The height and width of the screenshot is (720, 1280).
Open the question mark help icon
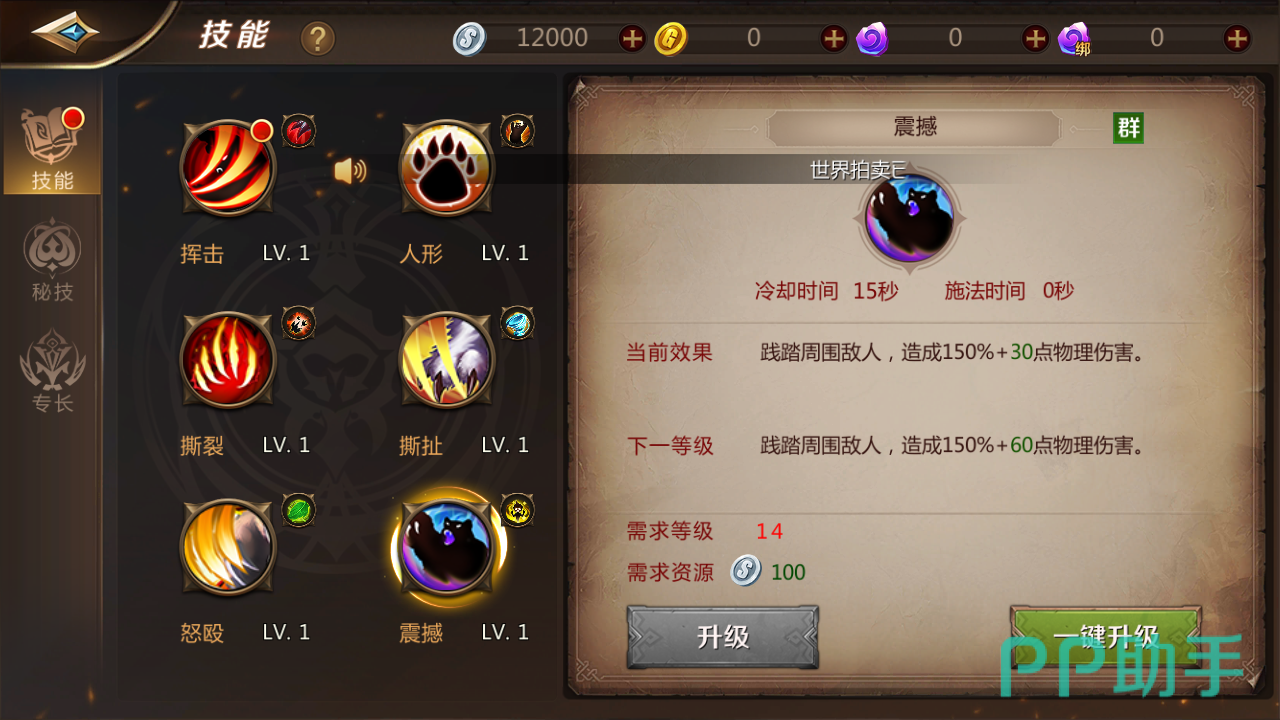click(318, 39)
